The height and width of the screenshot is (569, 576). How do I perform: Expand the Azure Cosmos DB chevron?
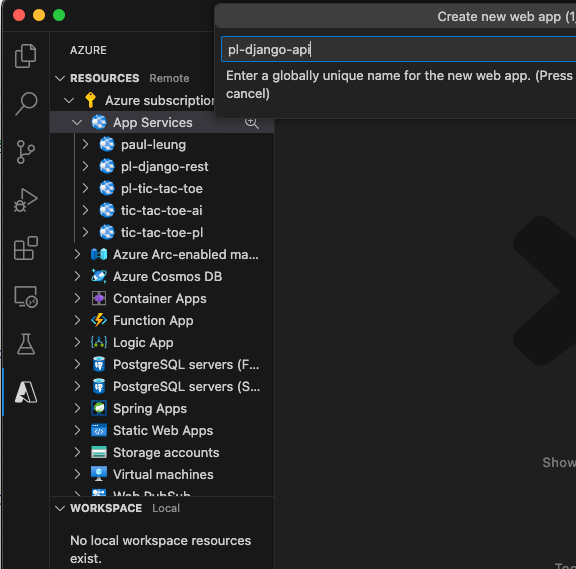point(77,276)
